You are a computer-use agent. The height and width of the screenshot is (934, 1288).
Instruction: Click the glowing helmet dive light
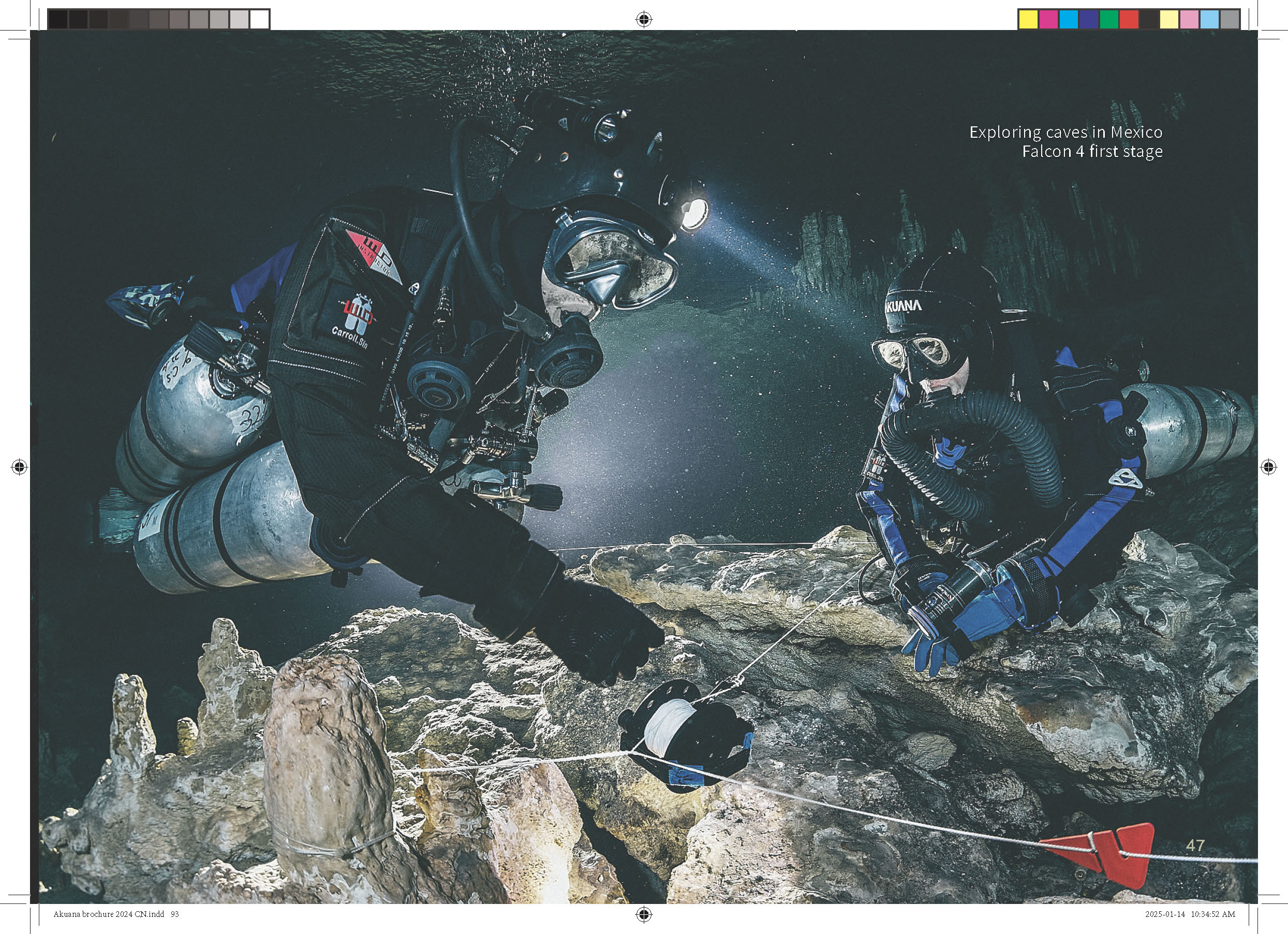(x=694, y=214)
